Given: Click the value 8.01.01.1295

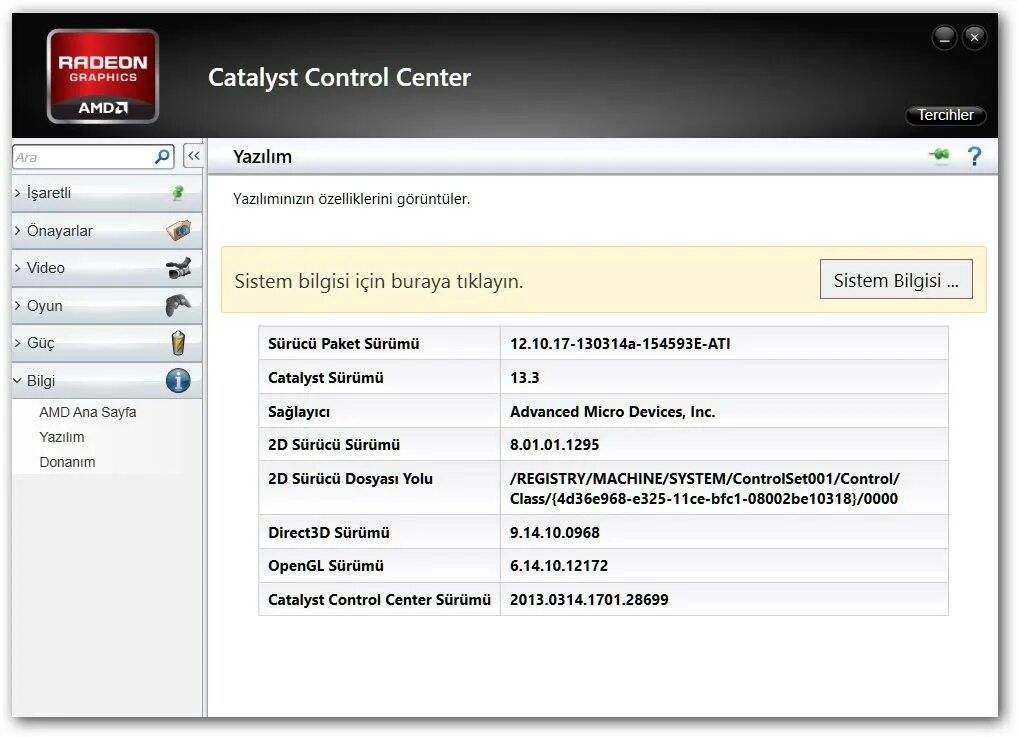Looking at the screenshot, I should 554,445.
